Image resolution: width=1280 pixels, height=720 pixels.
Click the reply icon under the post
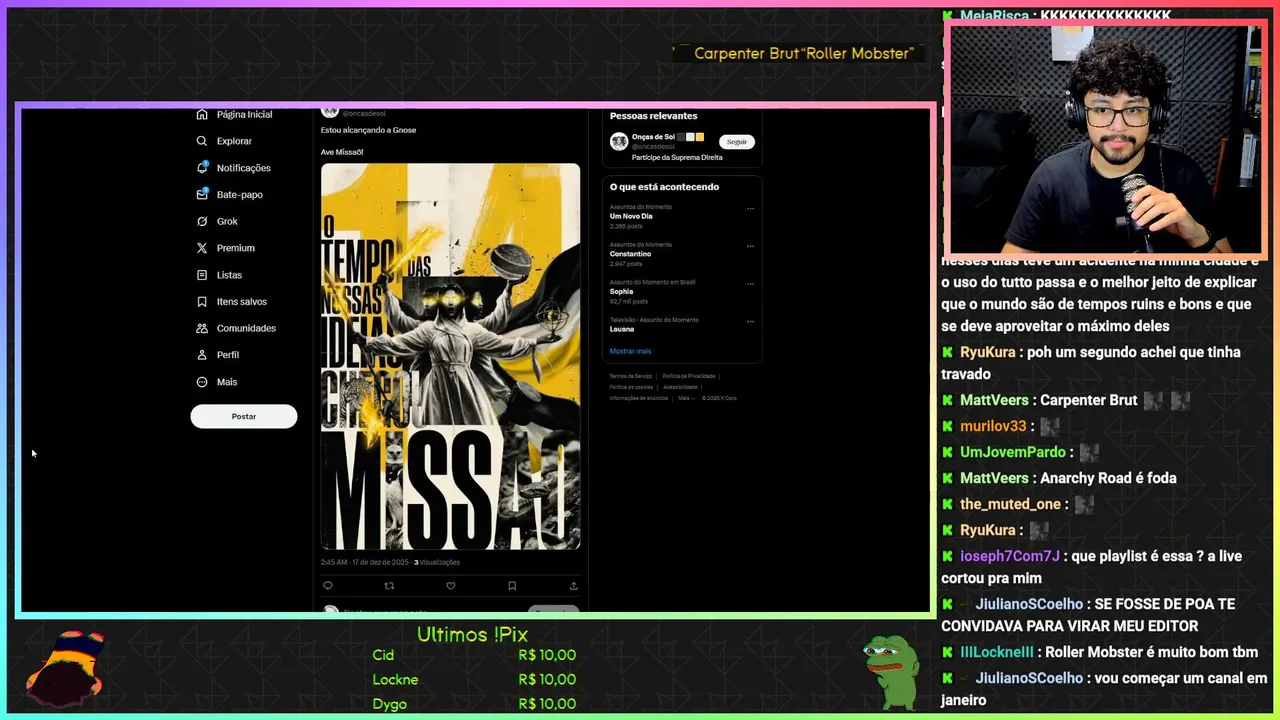pos(327,586)
